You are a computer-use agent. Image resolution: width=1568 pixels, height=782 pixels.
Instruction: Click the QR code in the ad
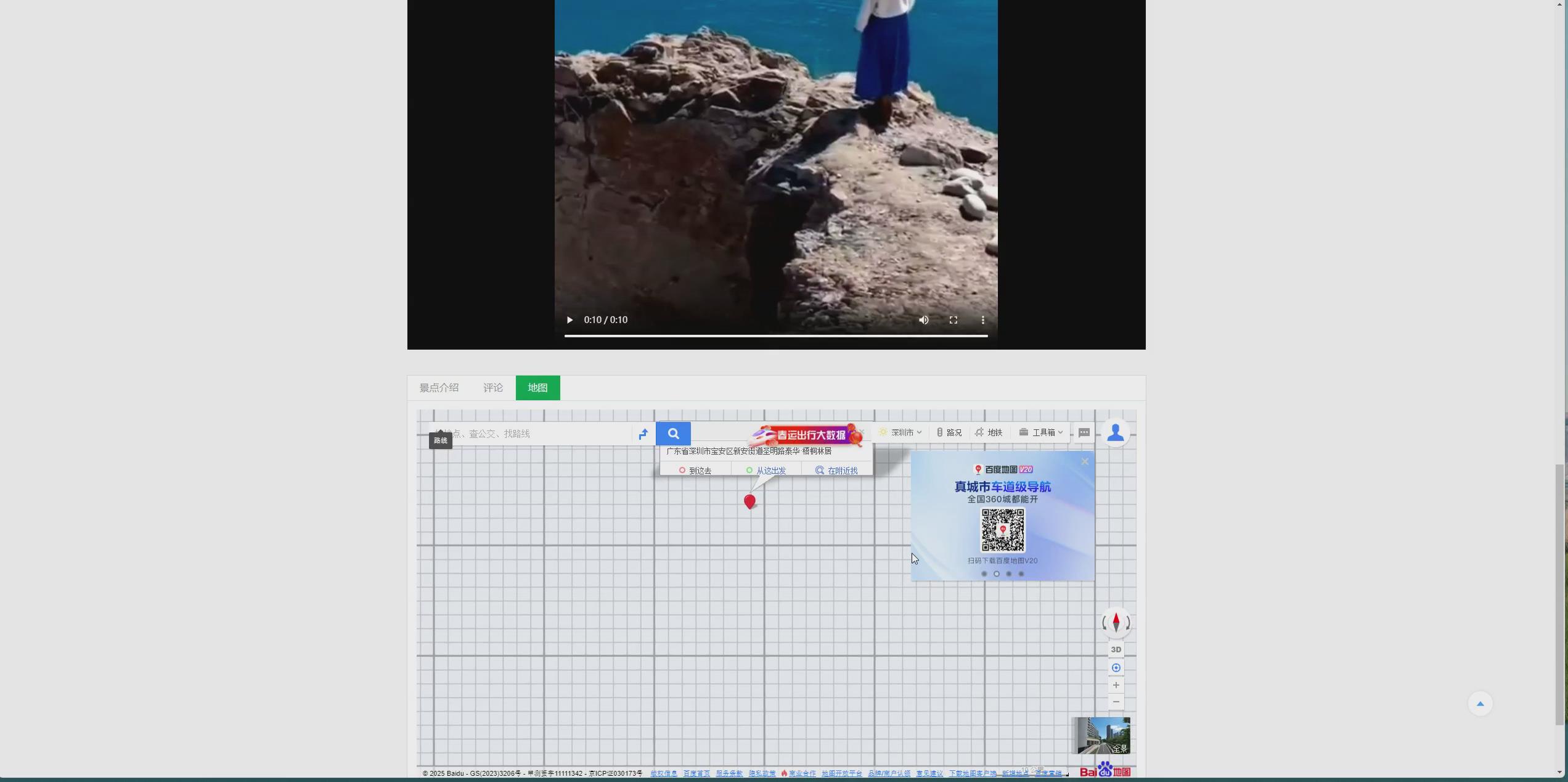coord(1003,530)
